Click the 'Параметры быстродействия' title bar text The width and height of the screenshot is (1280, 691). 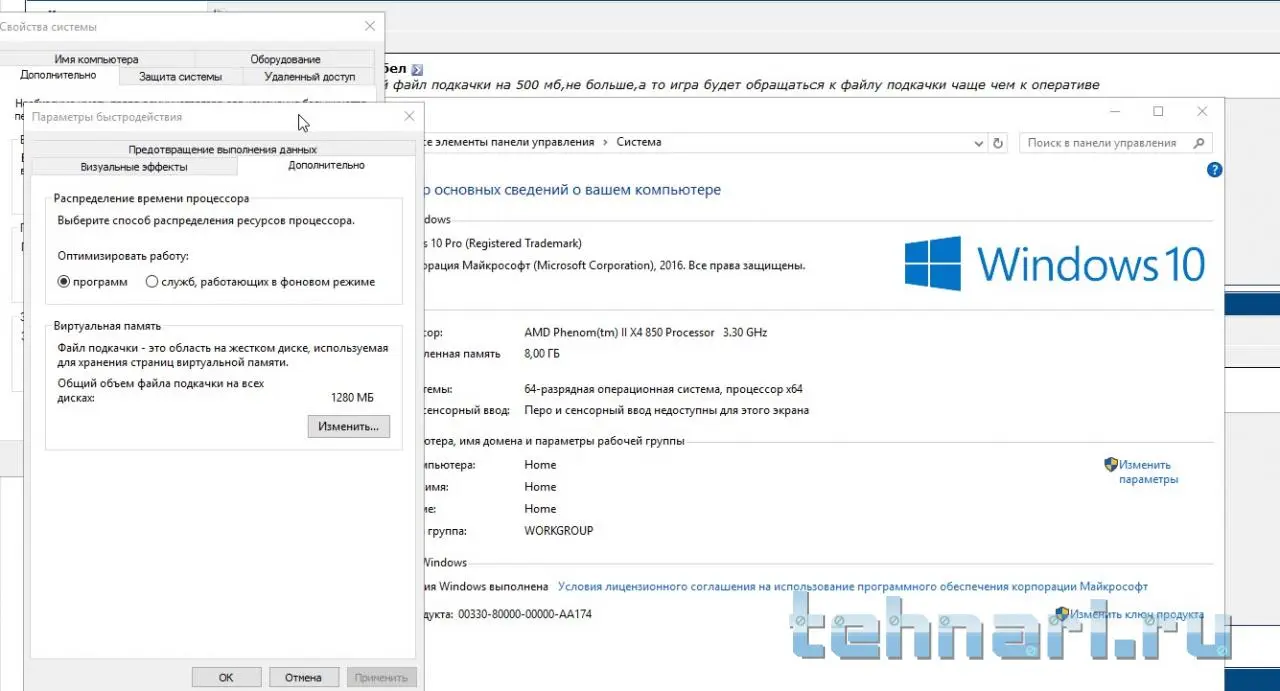(x=107, y=117)
